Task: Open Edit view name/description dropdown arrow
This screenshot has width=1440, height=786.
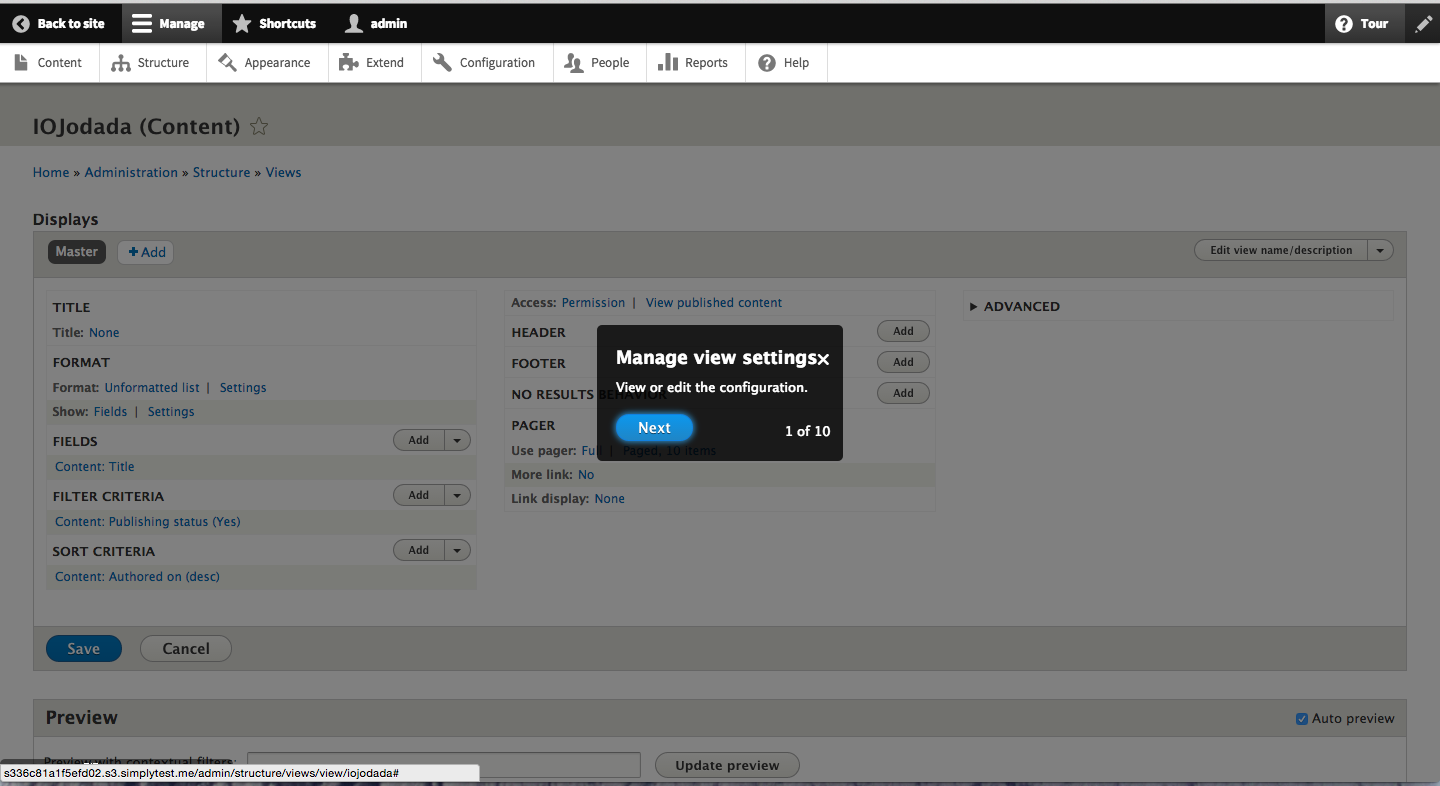Action: (x=1380, y=251)
